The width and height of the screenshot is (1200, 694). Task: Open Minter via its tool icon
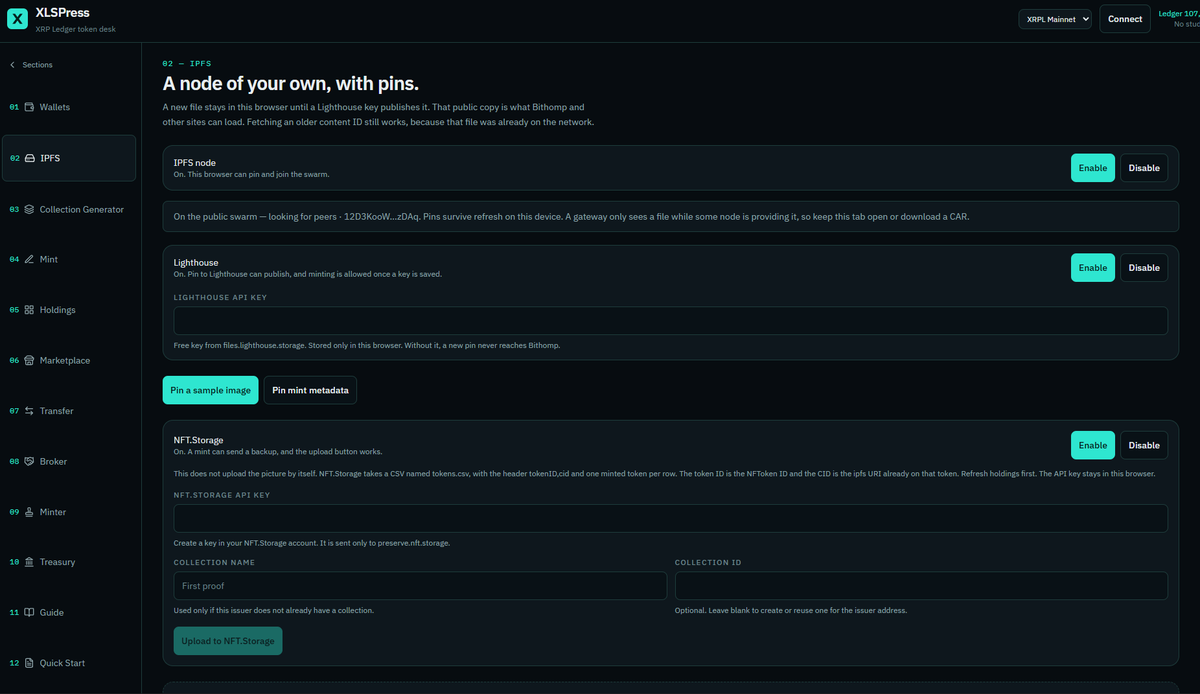[30, 512]
